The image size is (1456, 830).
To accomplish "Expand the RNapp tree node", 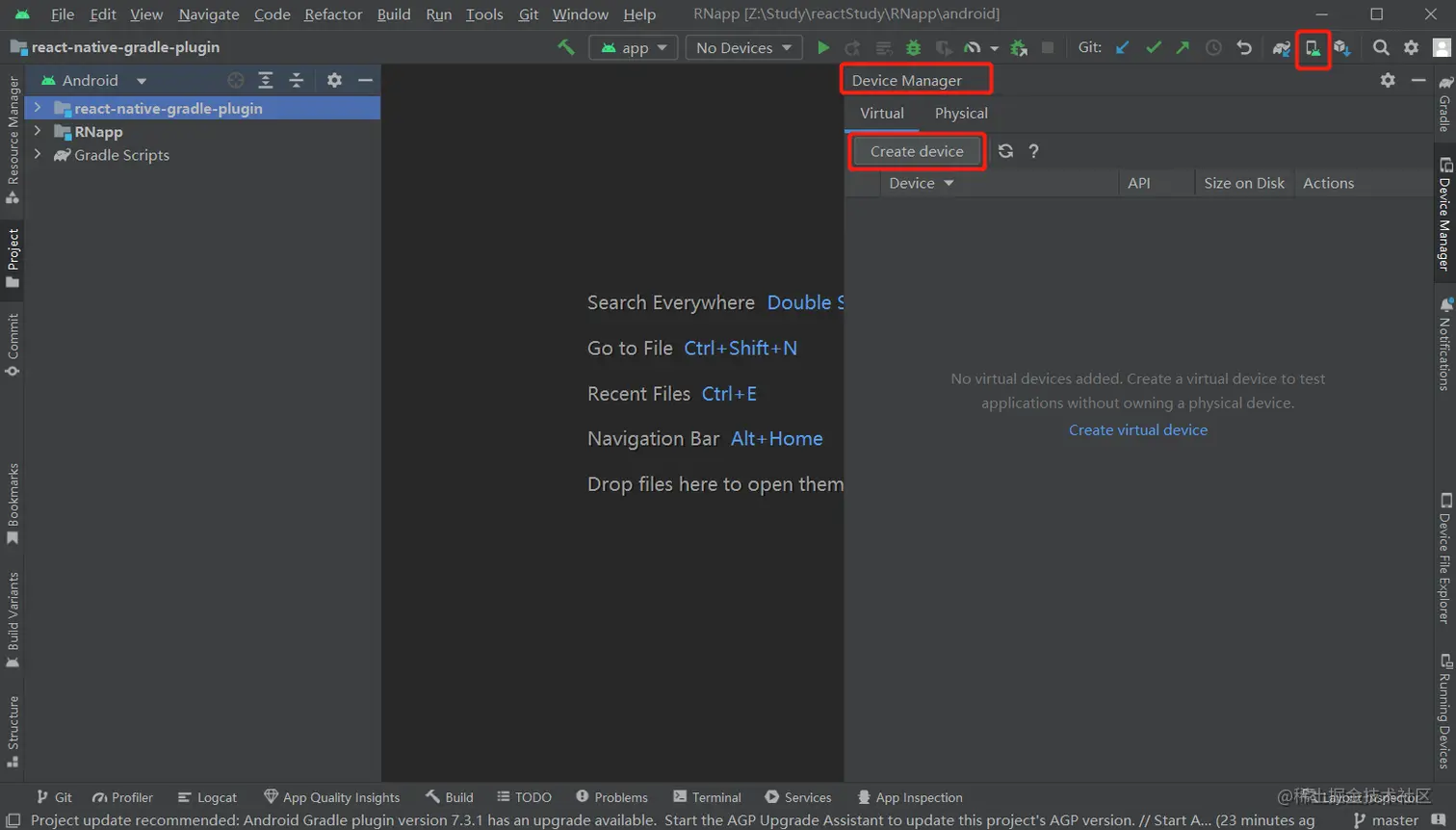I will [x=38, y=131].
